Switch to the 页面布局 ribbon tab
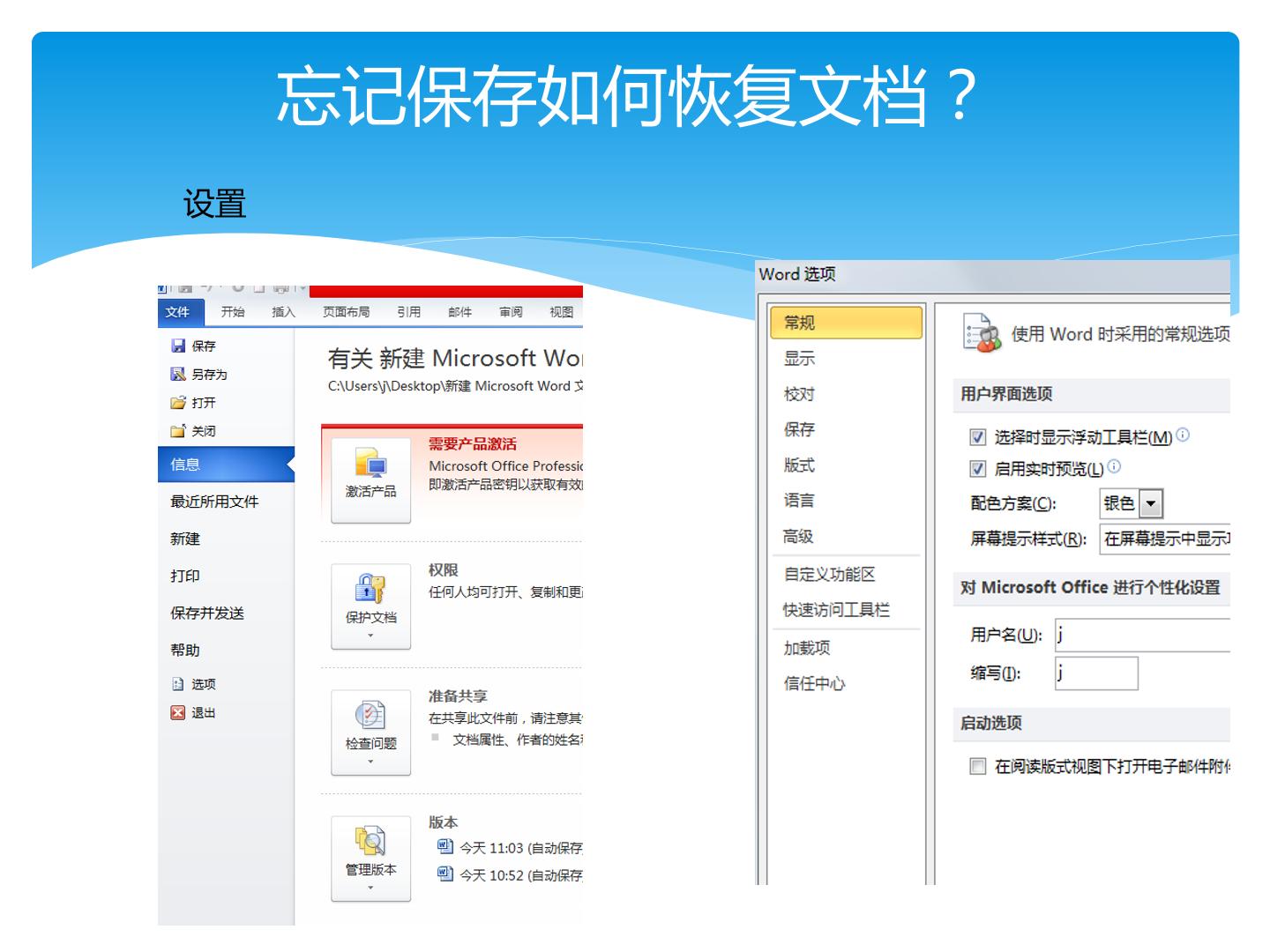 [346, 312]
